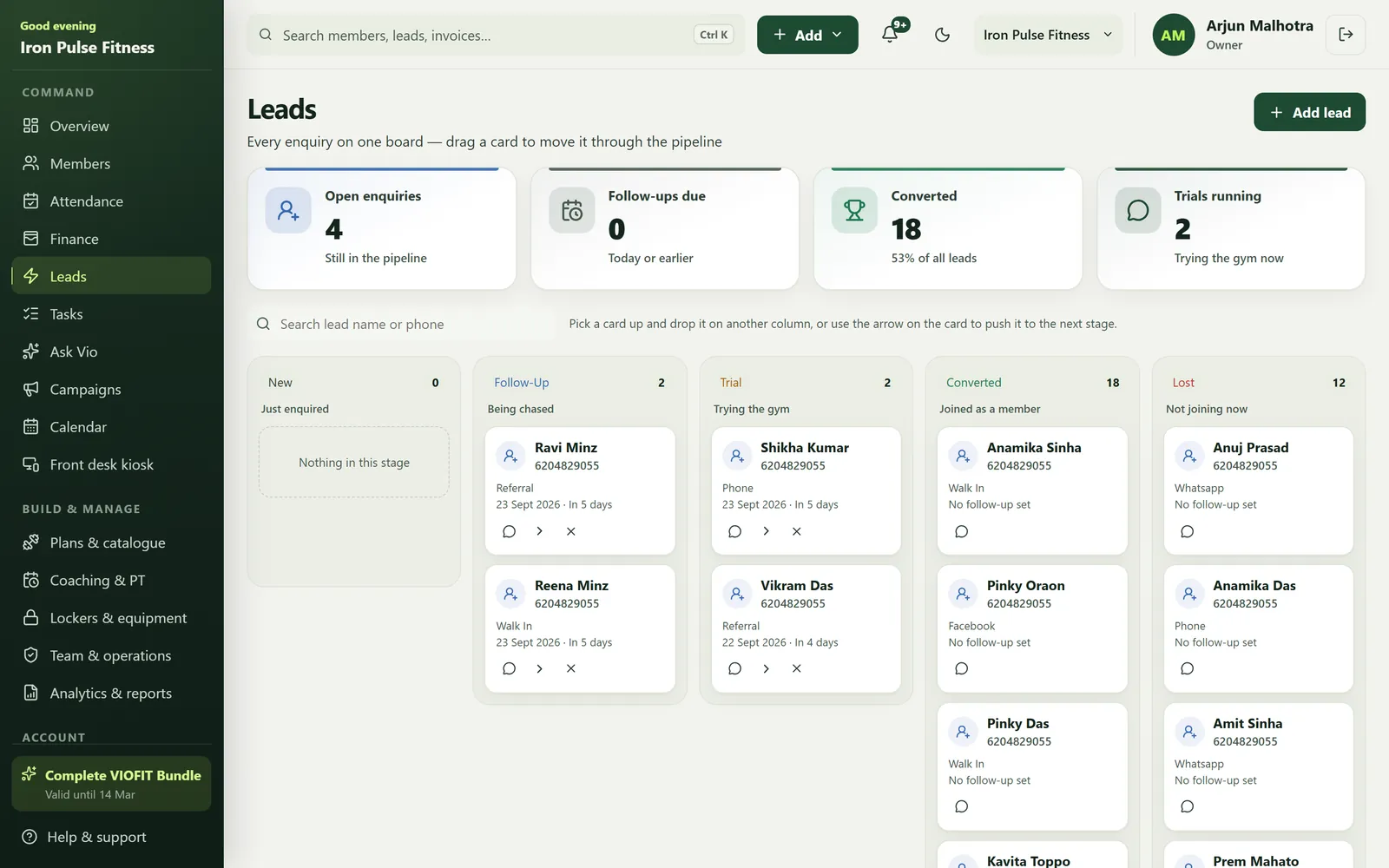Screen dimensions: 1389x868
Task: Open Team & operations
Action: pyautogui.click(x=111, y=655)
